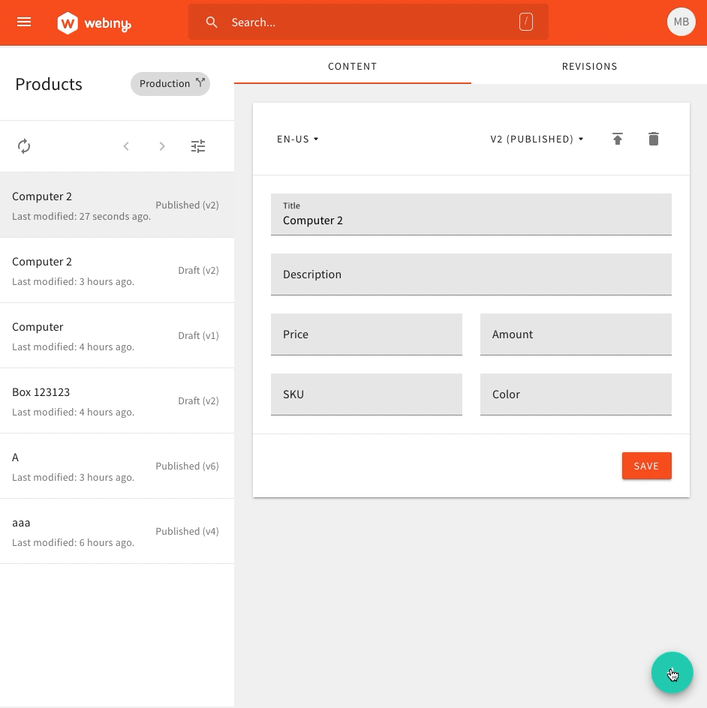Click the Published (v6) status label
707x708 pixels.
click(187, 466)
